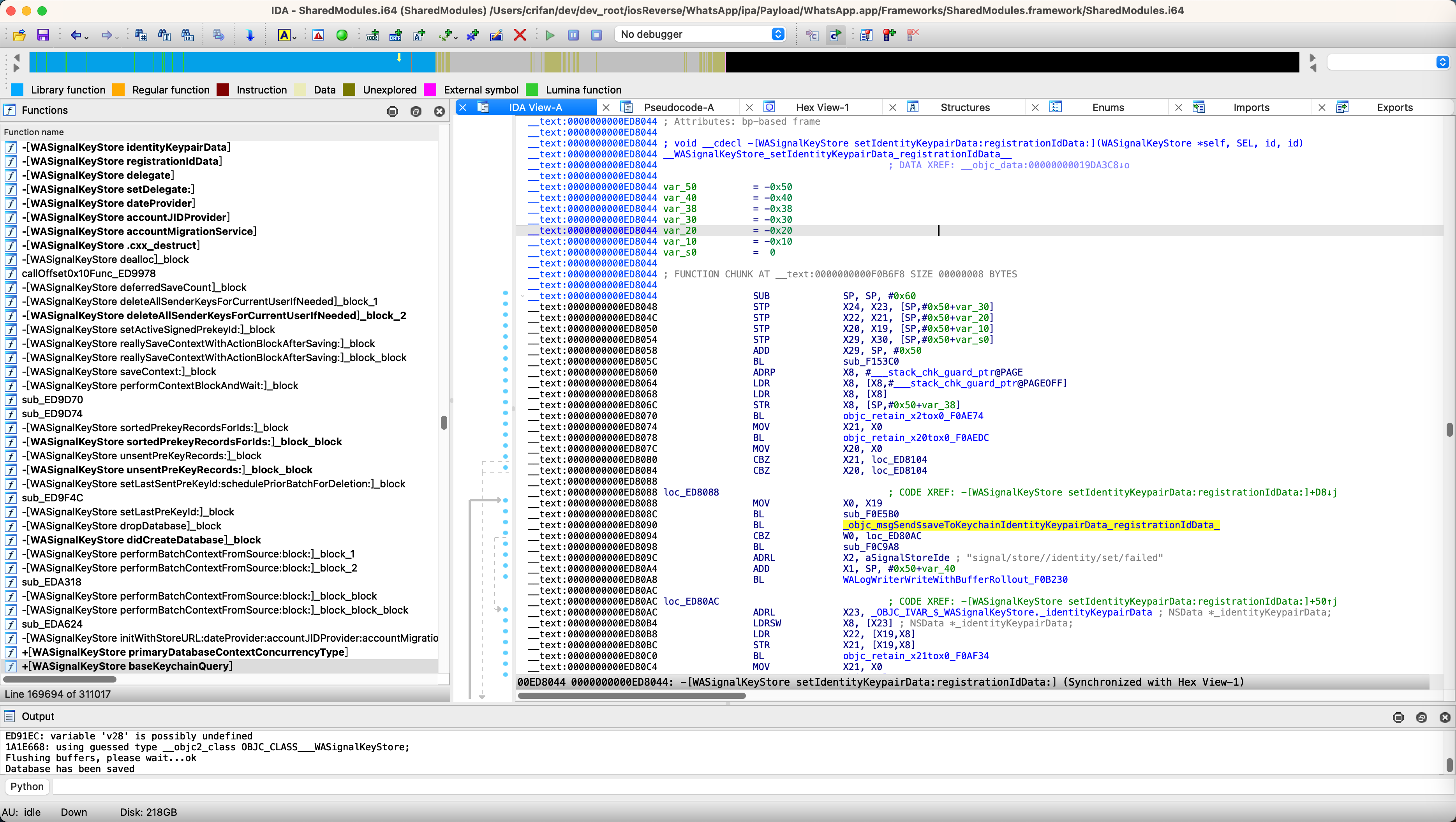Click the green circle toolbar icon
This screenshot has height=822, width=1456.
342,35
